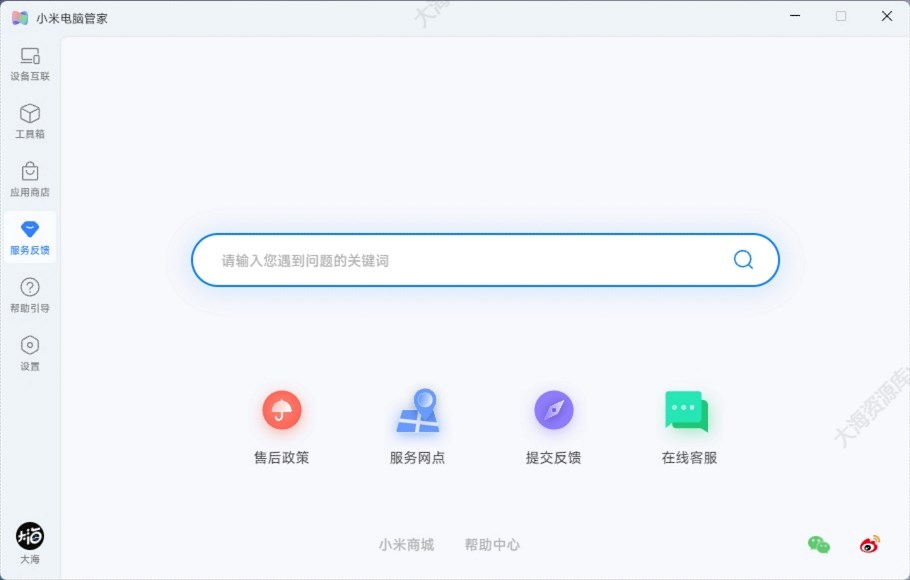Open the 帮助中心 link
The height and width of the screenshot is (580, 910).
pyautogui.click(x=492, y=545)
